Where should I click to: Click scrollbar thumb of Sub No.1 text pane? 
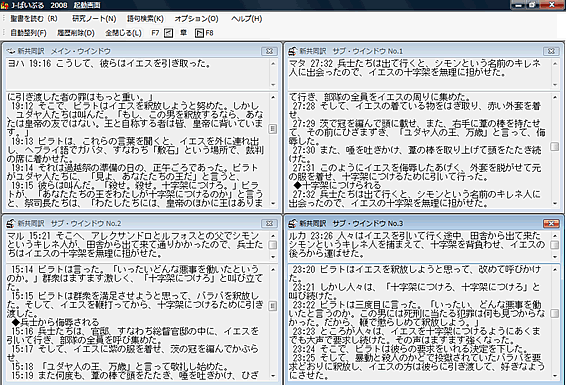coord(554,147)
